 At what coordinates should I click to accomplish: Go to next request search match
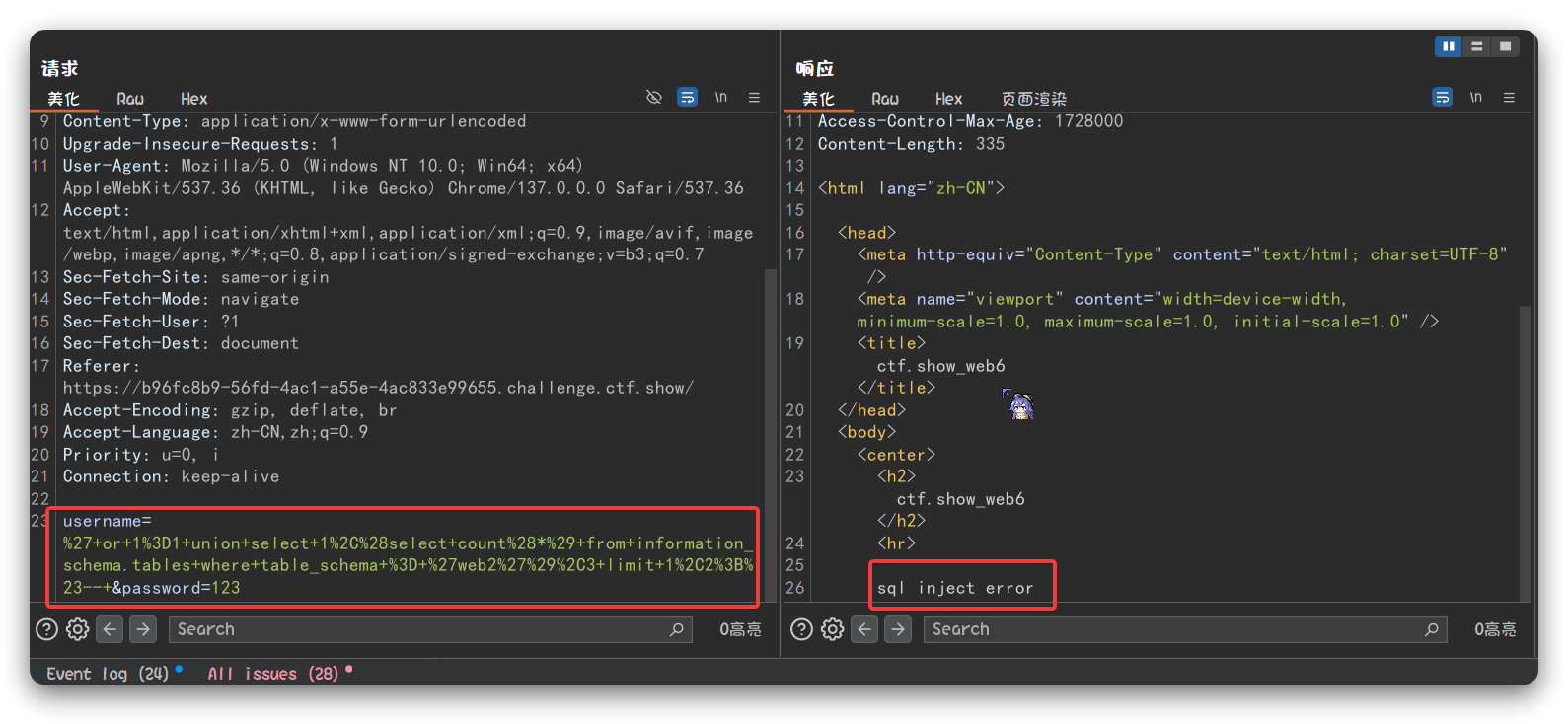click(x=143, y=629)
